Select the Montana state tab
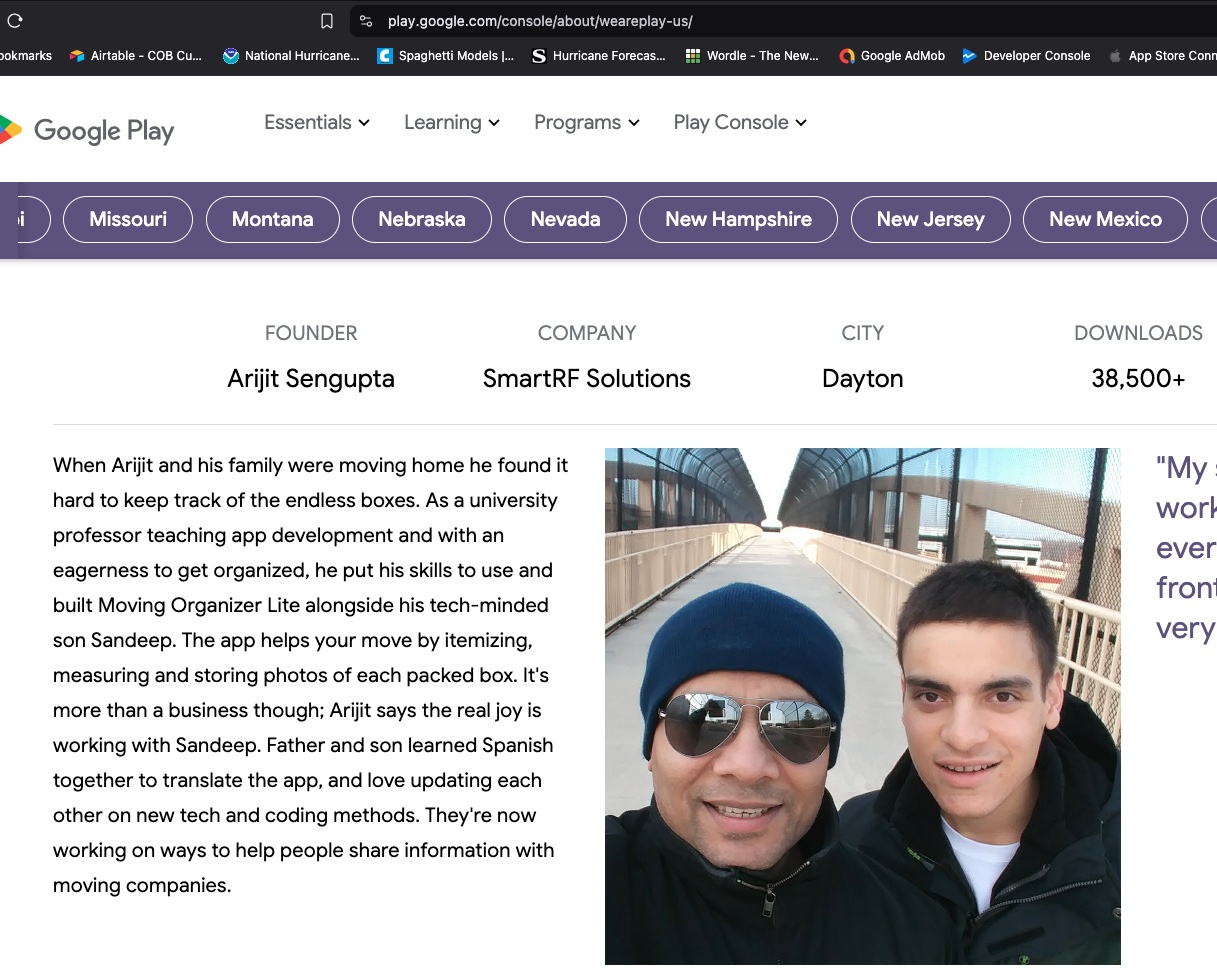The height and width of the screenshot is (975, 1217). [273, 219]
